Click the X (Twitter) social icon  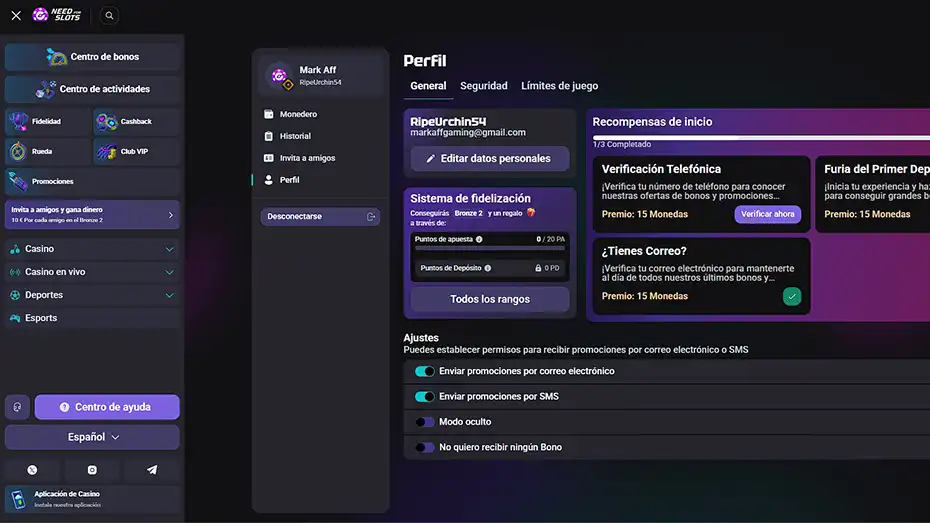[x=33, y=470]
